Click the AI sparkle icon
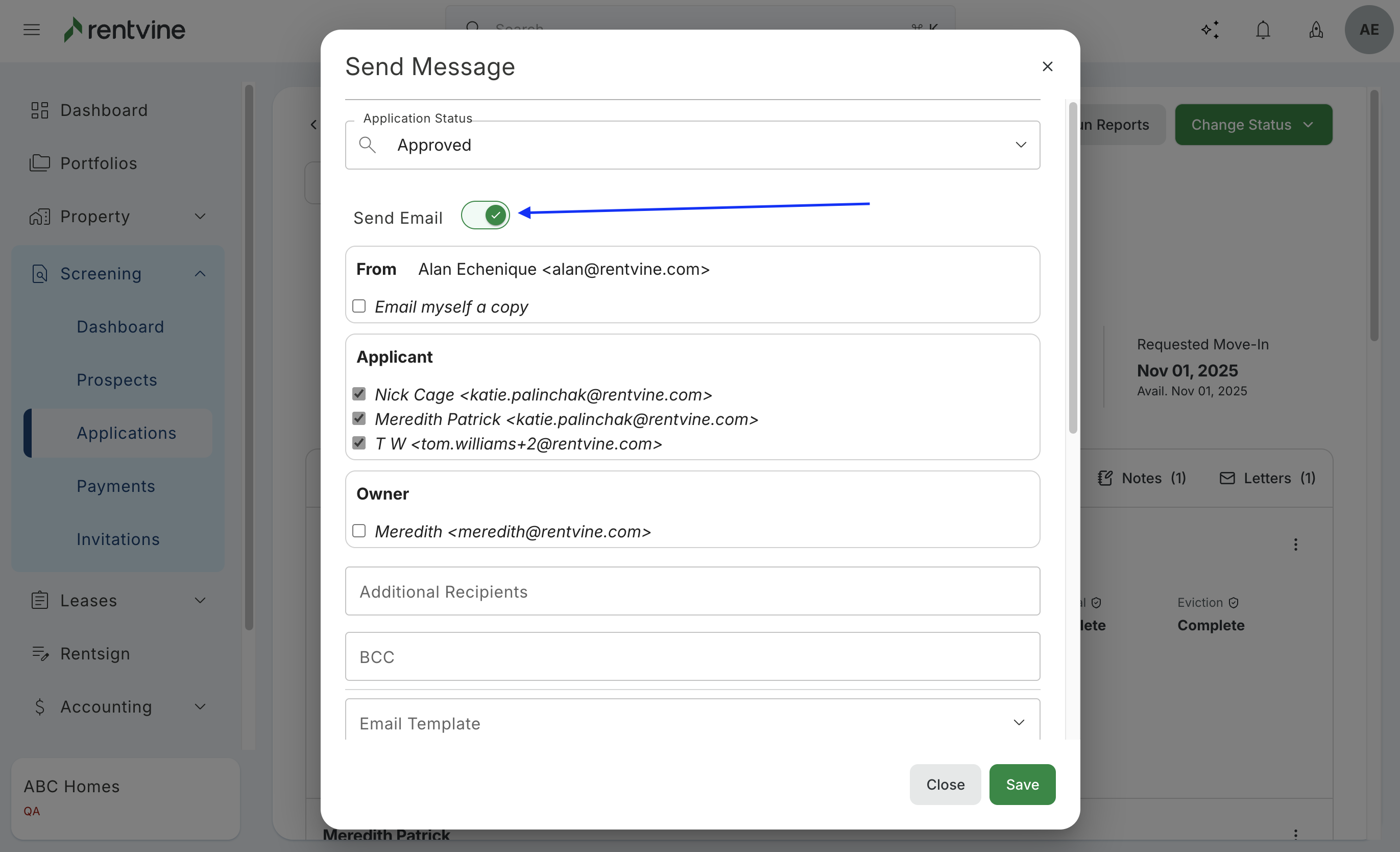The width and height of the screenshot is (1400, 852). coord(1210,30)
